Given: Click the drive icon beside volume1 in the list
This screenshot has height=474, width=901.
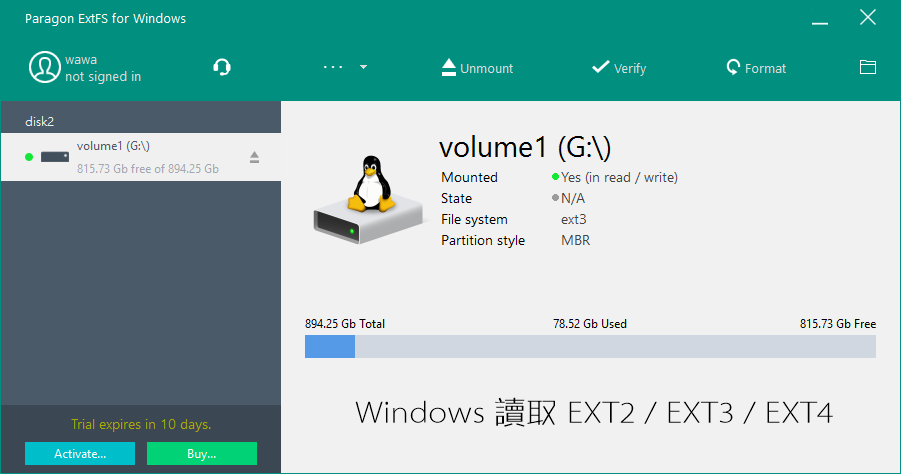Looking at the screenshot, I should coord(55,157).
